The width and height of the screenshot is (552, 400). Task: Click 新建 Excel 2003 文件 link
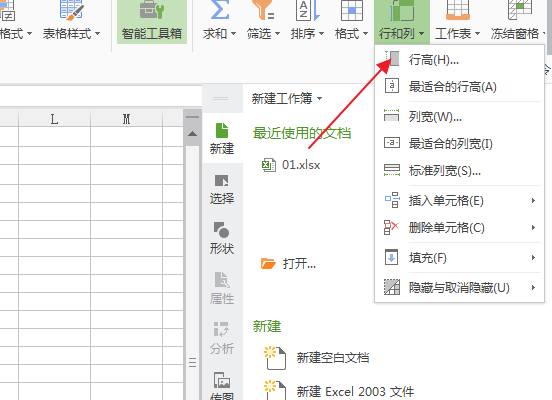point(355,392)
